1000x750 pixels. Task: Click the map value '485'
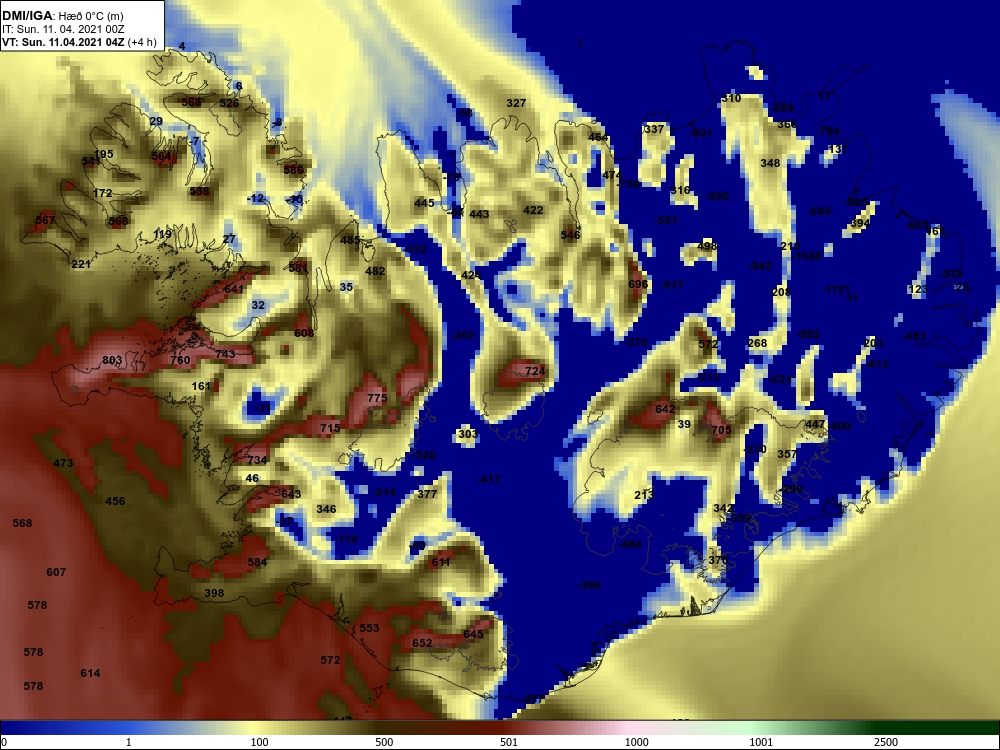350,240
